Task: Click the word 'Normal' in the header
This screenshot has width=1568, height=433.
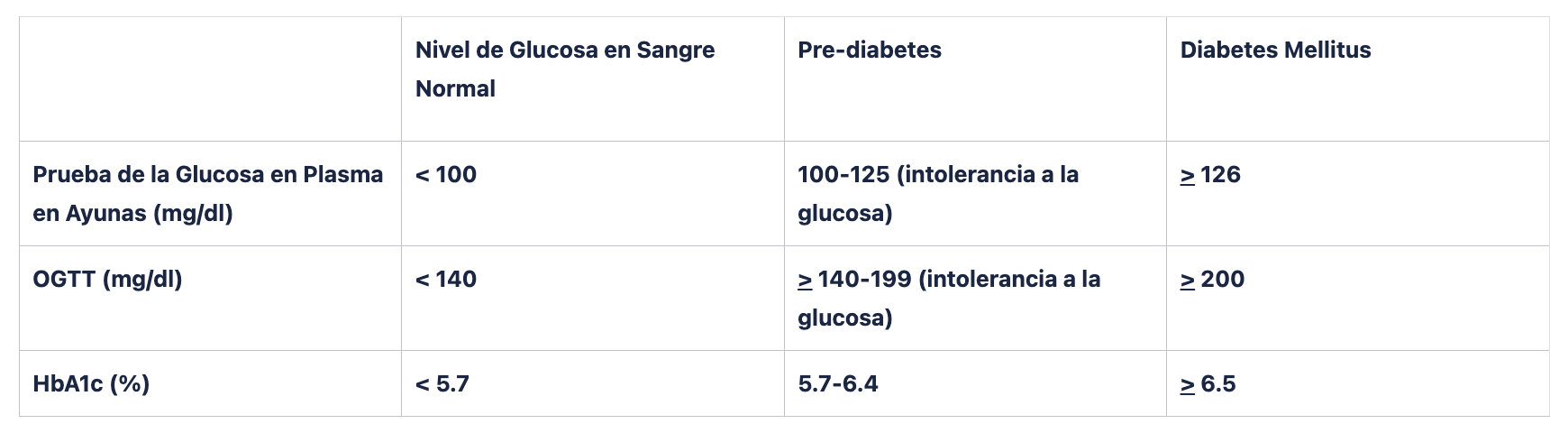Action: coord(455,89)
